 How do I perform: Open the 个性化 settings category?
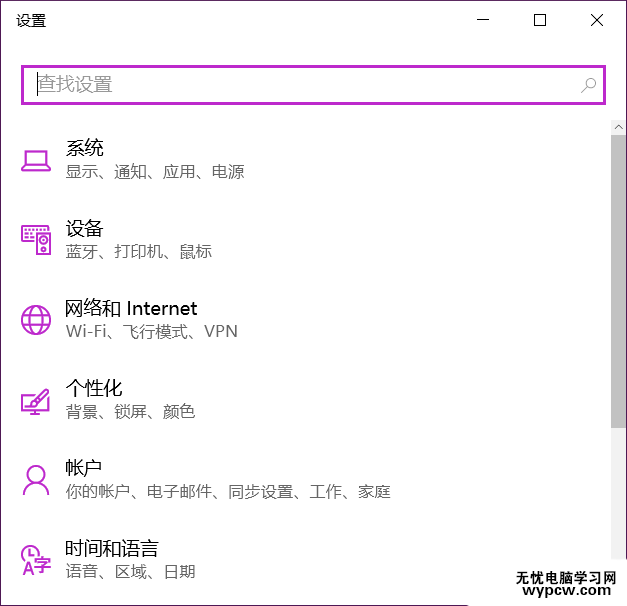(94, 388)
